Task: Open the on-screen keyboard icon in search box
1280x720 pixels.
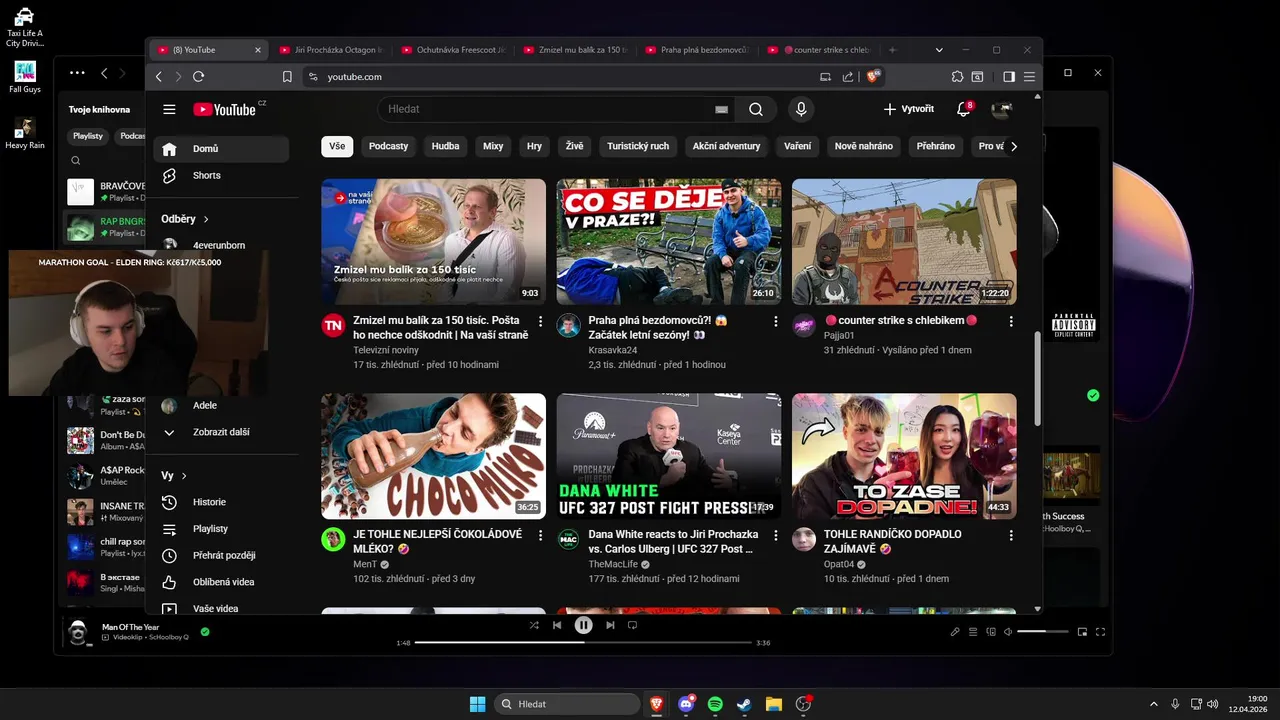Action: 721,109
